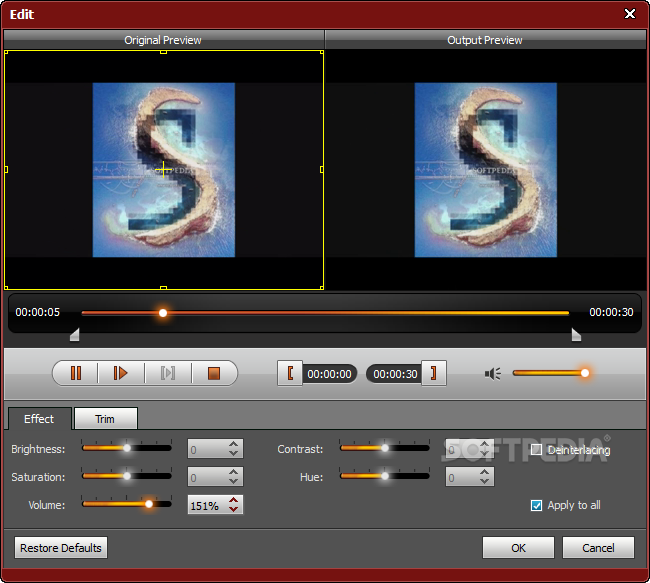Mute audio via the speaker icon
The width and height of the screenshot is (650, 583).
pyautogui.click(x=492, y=374)
